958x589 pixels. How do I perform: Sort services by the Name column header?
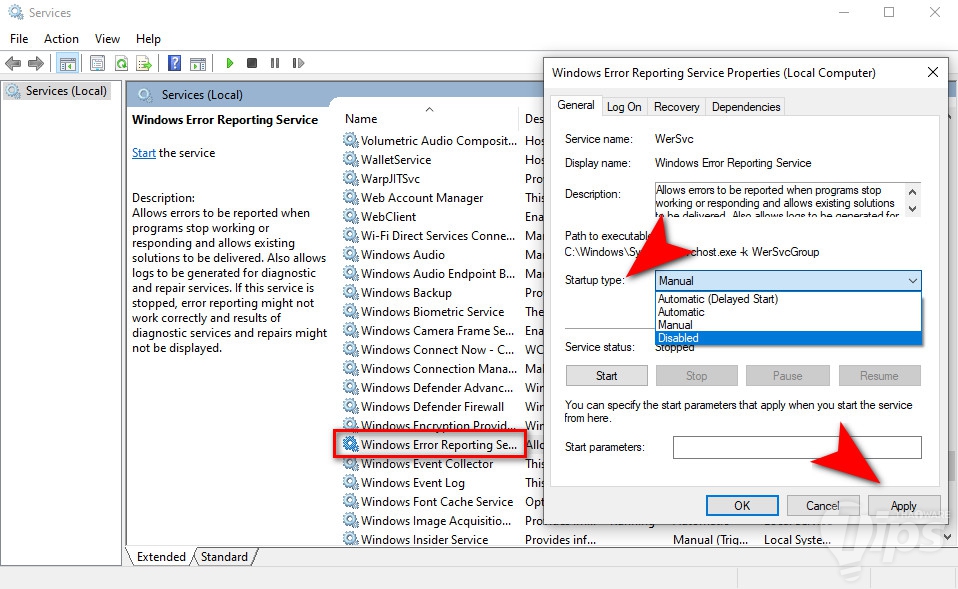[x=430, y=119]
